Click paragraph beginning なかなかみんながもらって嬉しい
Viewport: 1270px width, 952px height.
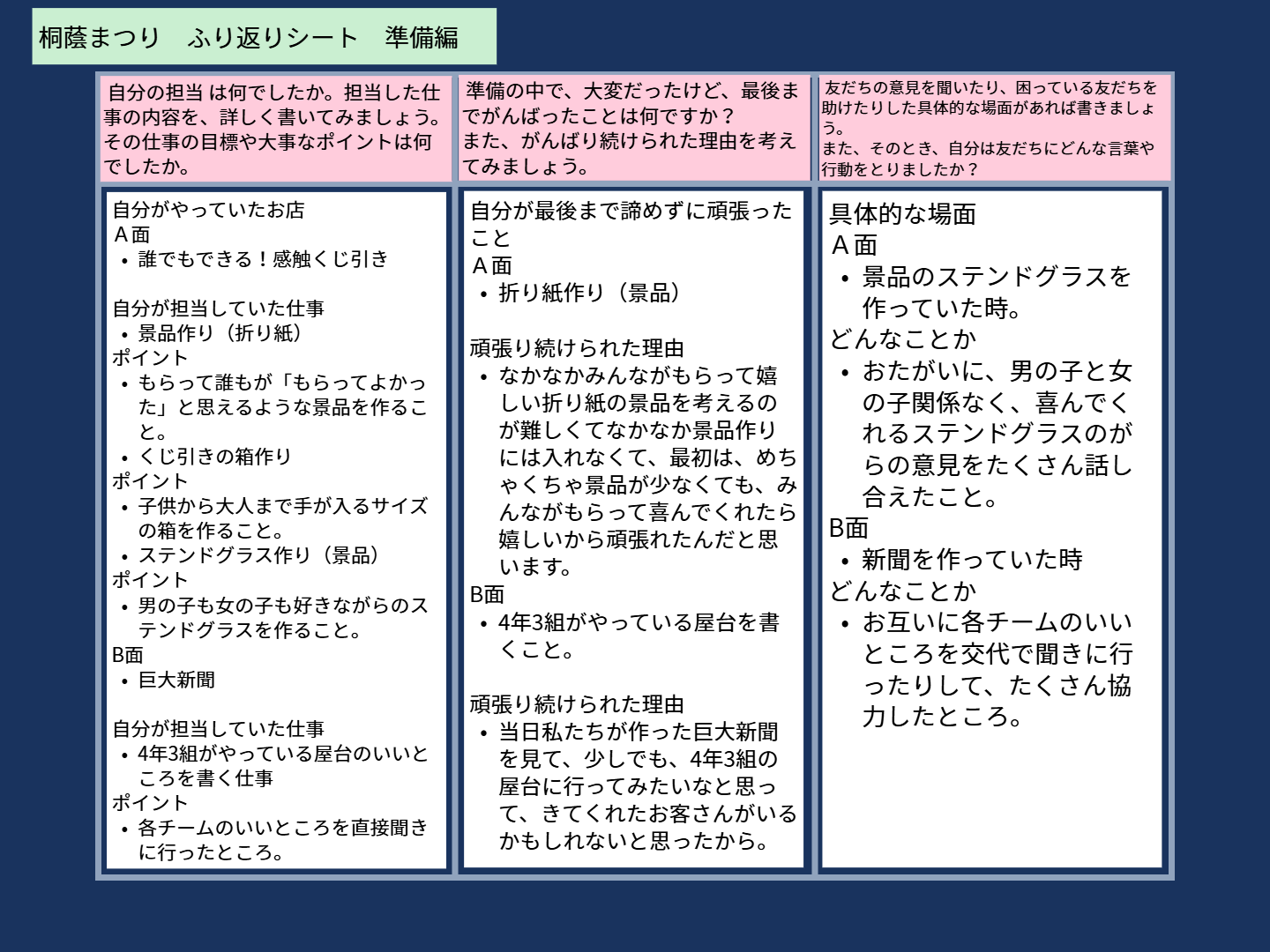pos(639,471)
